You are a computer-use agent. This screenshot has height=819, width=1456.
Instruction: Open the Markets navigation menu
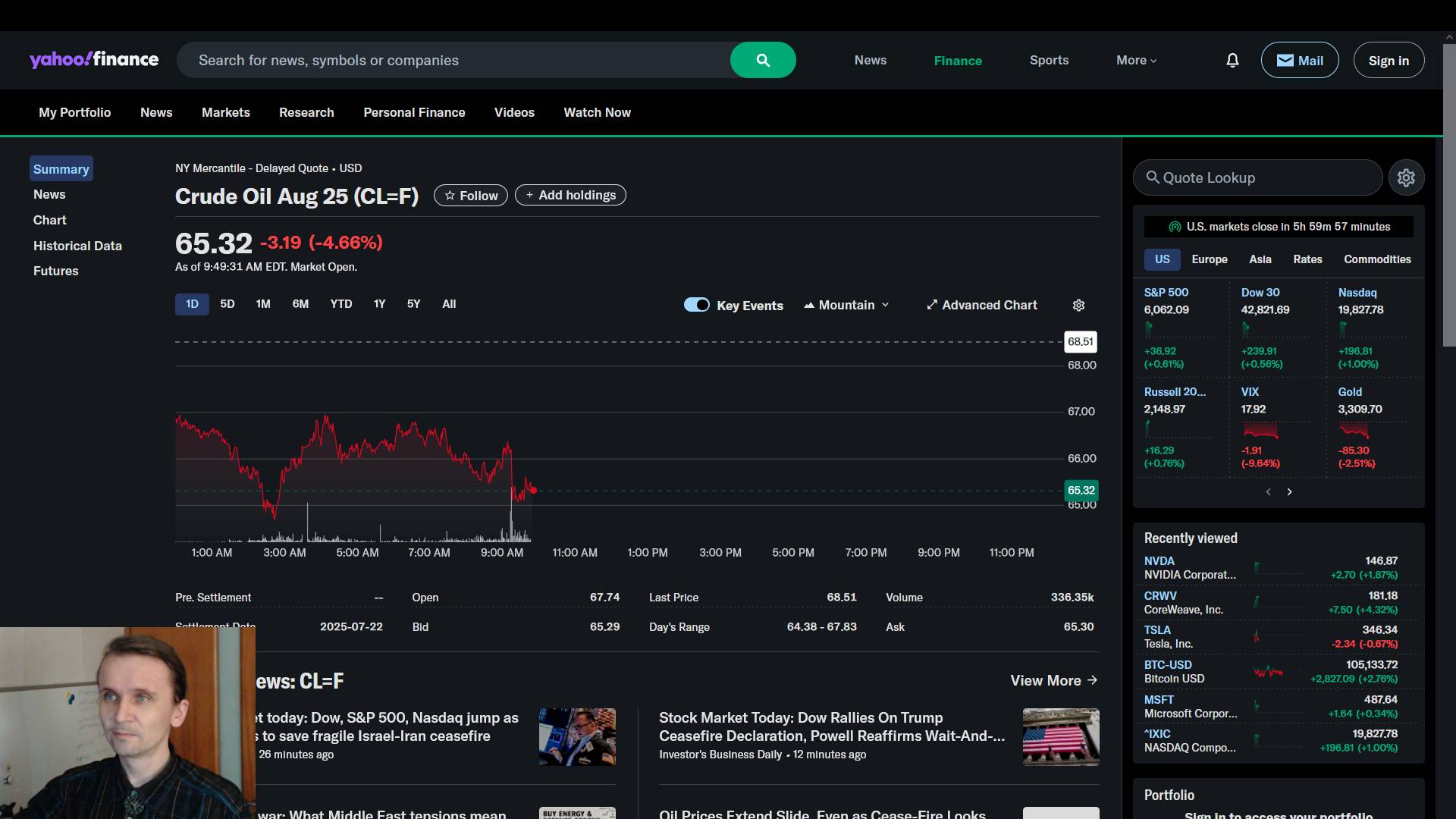[x=225, y=112]
